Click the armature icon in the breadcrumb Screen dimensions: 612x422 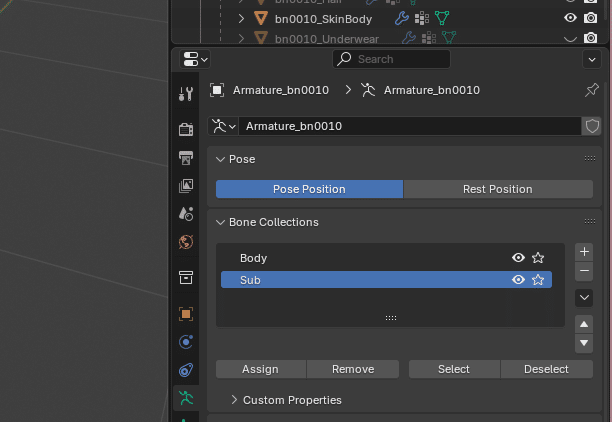tap(368, 90)
